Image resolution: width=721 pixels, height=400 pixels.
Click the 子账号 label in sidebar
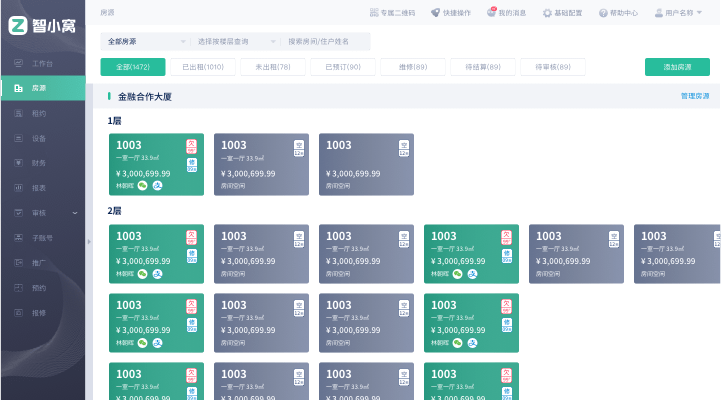(42, 238)
